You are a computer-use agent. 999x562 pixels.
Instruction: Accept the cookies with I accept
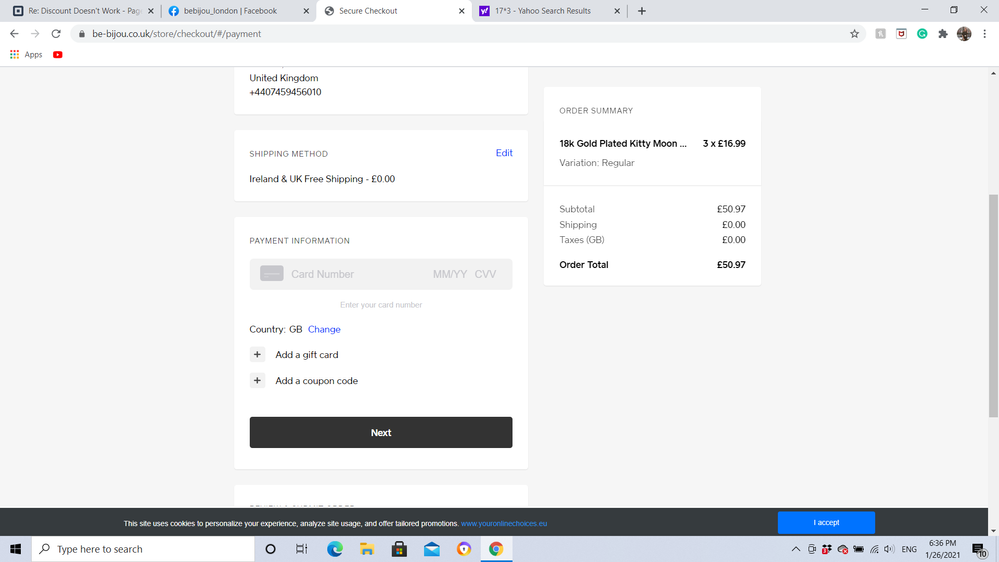[826, 522]
